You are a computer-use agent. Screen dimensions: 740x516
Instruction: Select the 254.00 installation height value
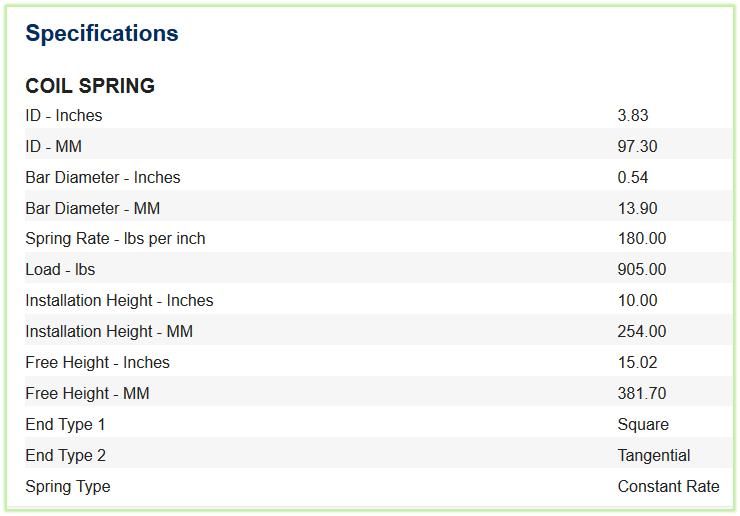[642, 331]
